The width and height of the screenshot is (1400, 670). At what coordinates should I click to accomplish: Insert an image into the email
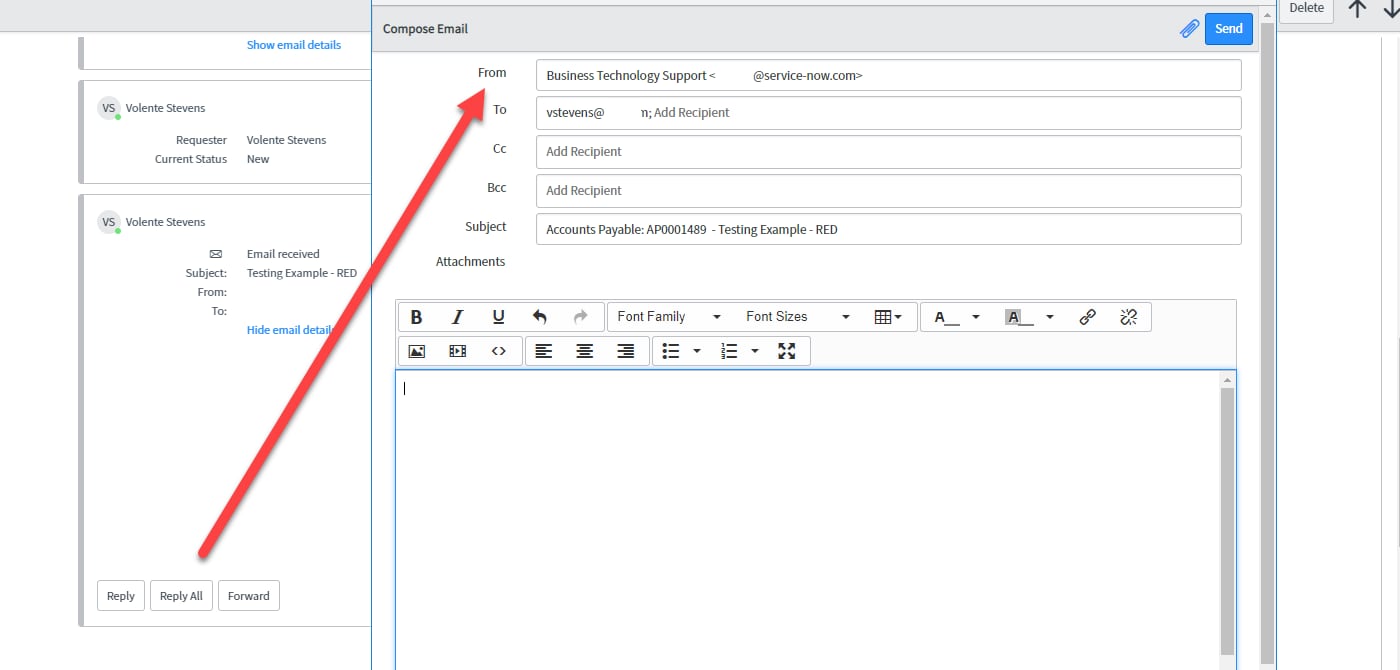click(x=417, y=351)
